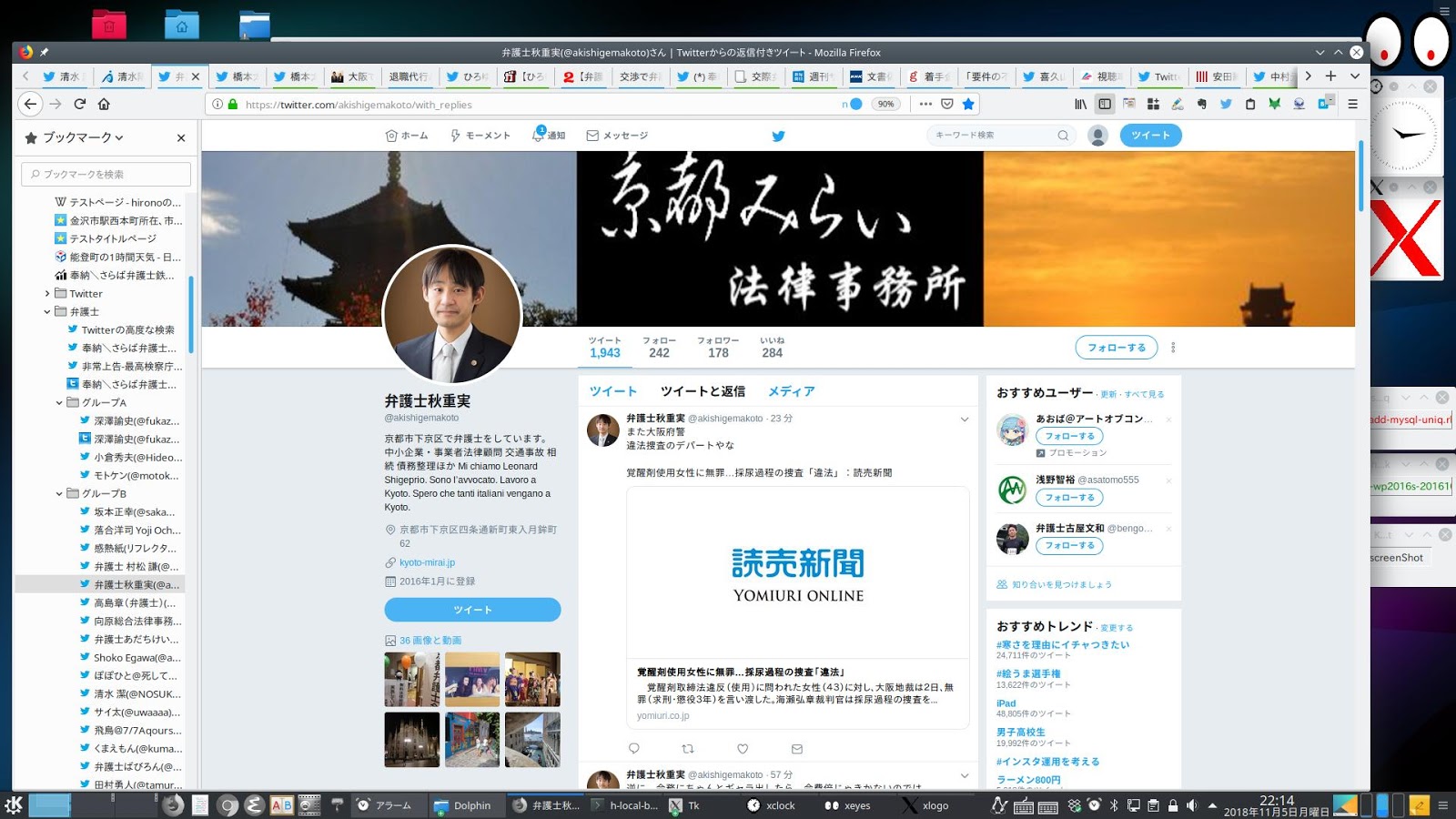Save page to Pocket icon
This screenshot has height=819, width=1456.
[947, 104]
